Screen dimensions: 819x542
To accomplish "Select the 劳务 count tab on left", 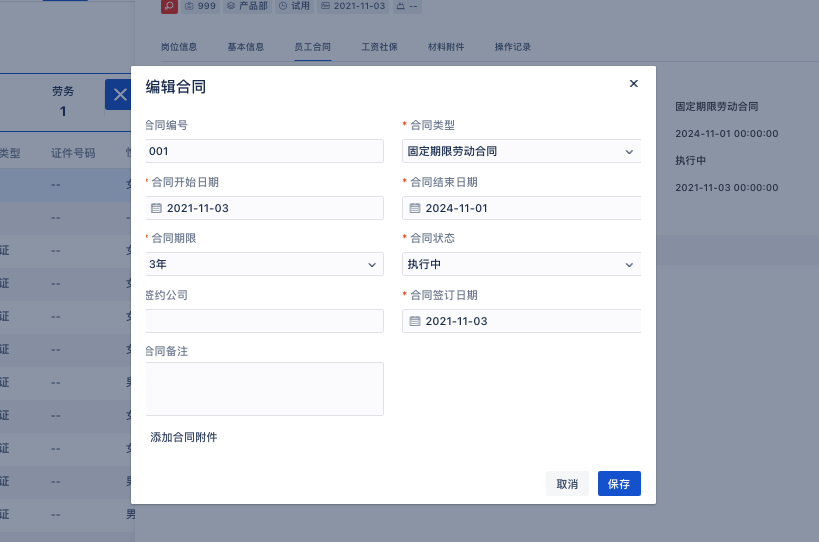I will (63, 101).
